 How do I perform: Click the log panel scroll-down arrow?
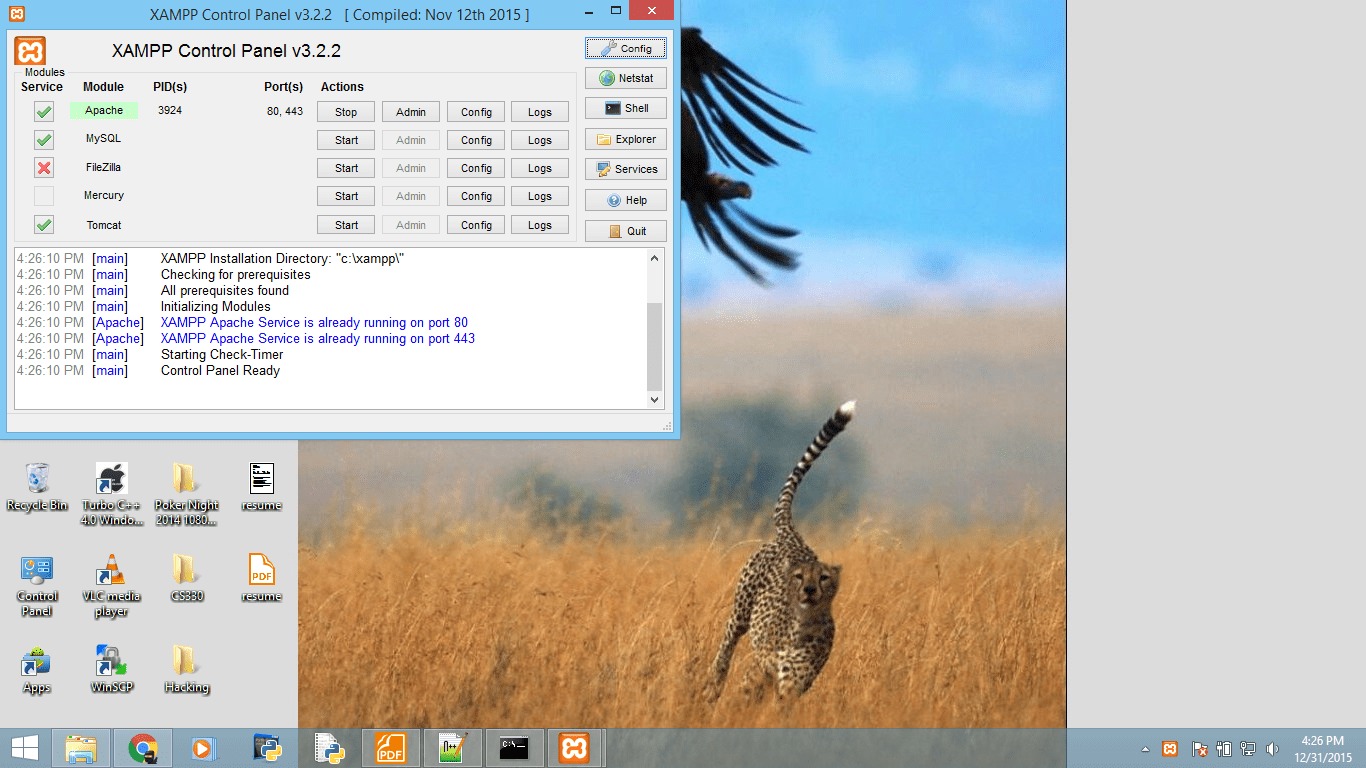coord(655,399)
